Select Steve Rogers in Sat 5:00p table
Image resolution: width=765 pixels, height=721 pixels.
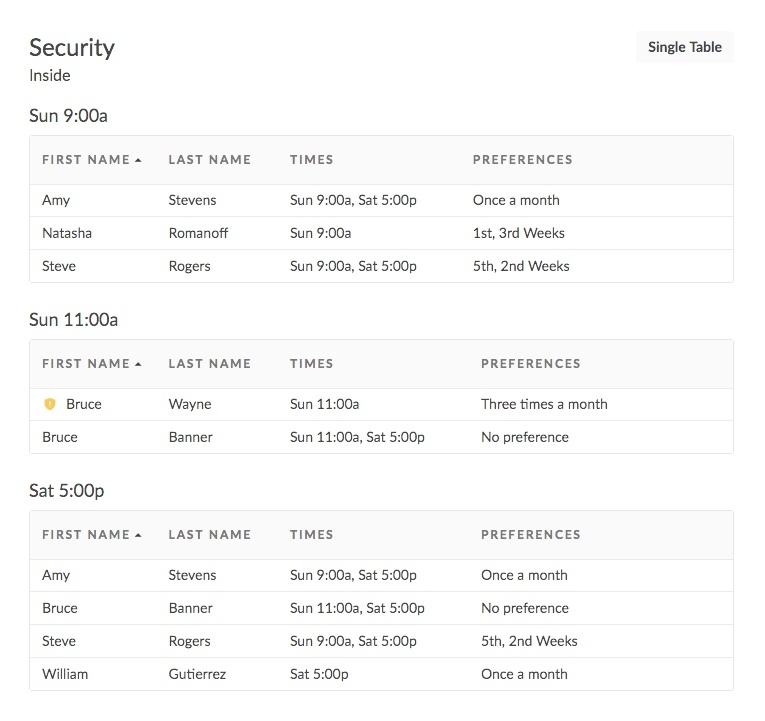[59, 641]
